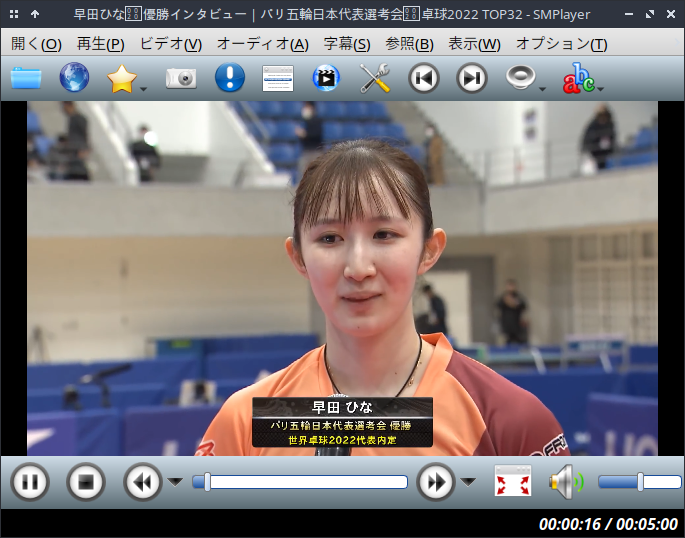Open the オプション(T) menu
Viewport: 685px width, 538px height.
pos(561,44)
